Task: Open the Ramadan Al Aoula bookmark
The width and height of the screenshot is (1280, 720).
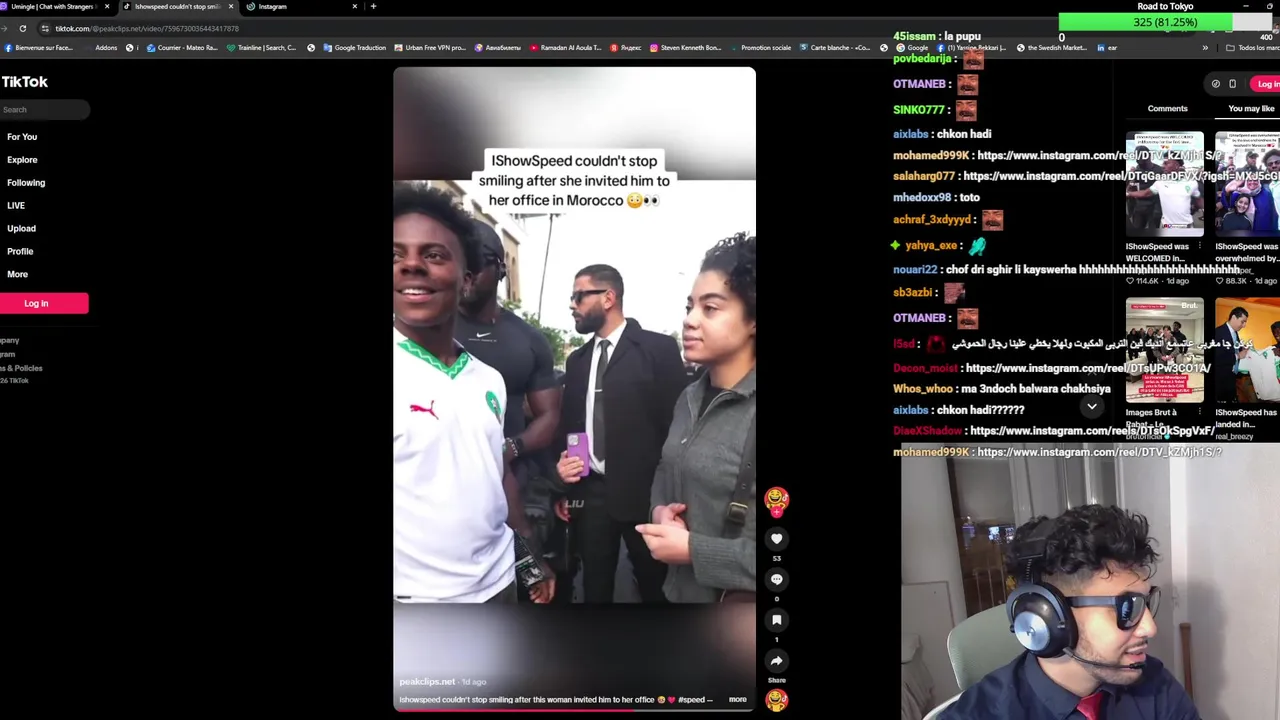Action: [566, 47]
